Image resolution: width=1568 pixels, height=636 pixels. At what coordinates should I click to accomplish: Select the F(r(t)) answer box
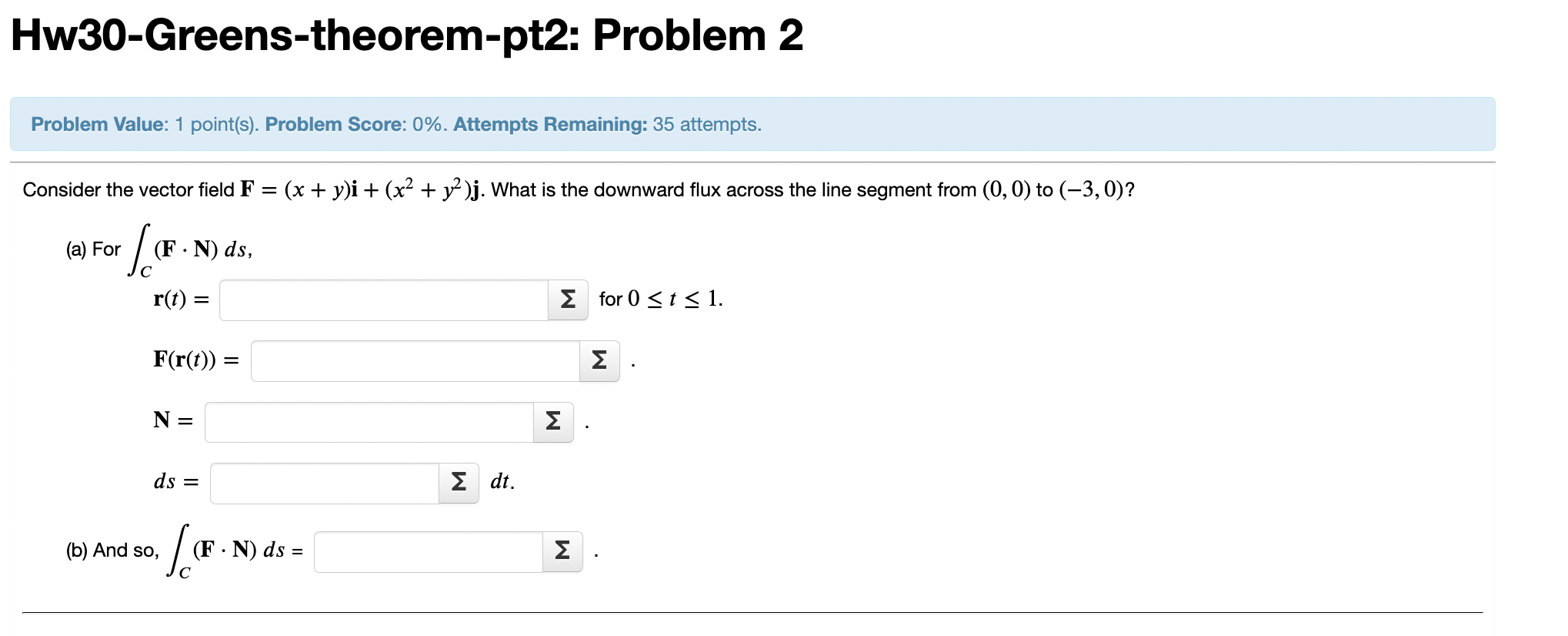413,359
